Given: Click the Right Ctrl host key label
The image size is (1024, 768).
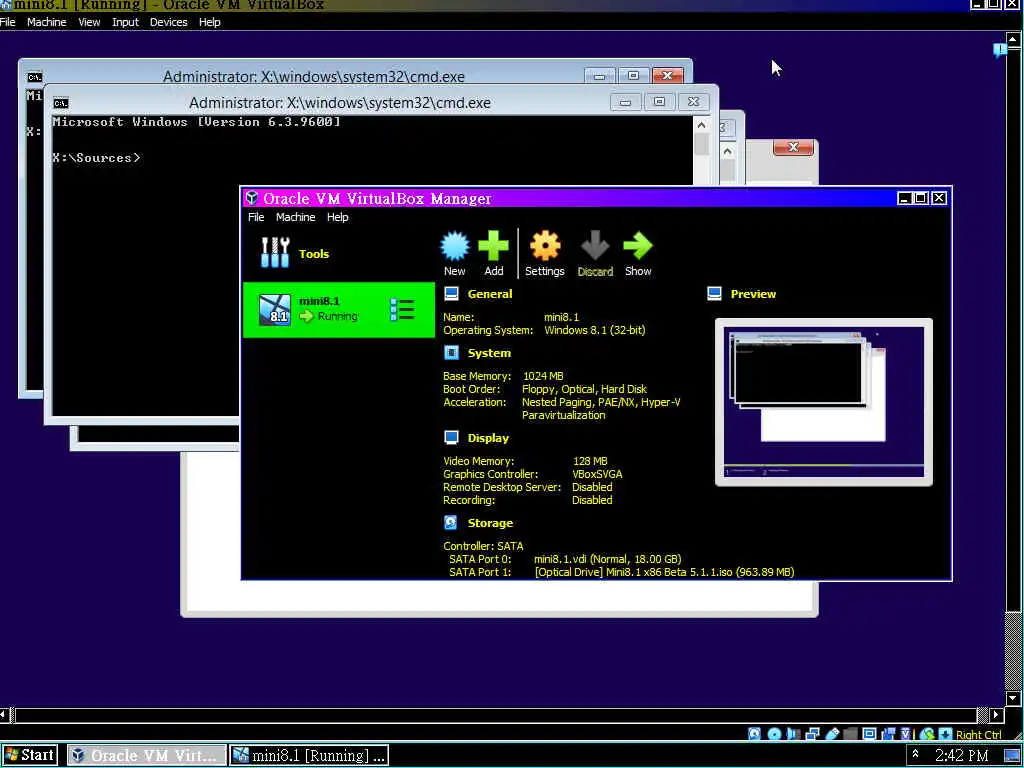Looking at the screenshot, I should 978,735.
